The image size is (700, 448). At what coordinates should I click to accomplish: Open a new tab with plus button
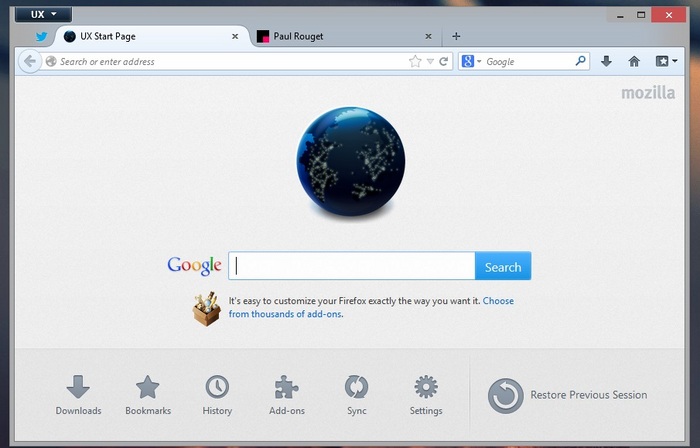tap(456, 36)
